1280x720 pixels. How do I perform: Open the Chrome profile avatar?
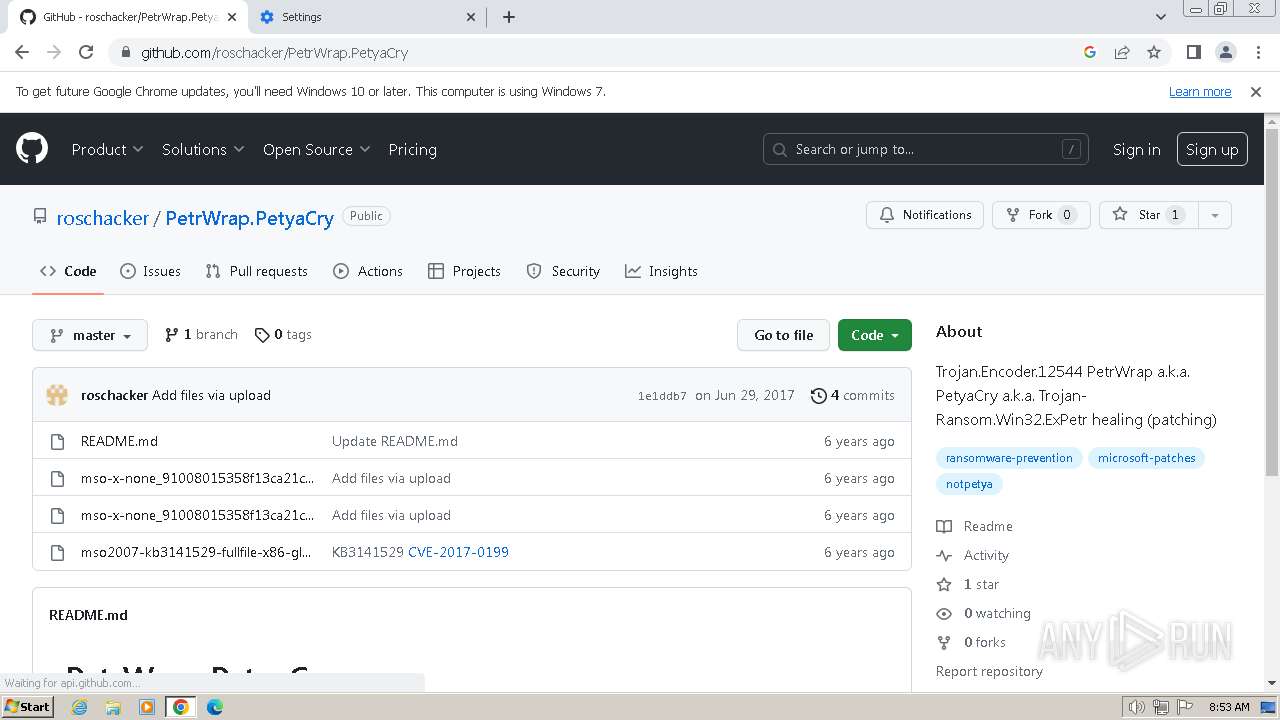click(x=1225, y=52)
